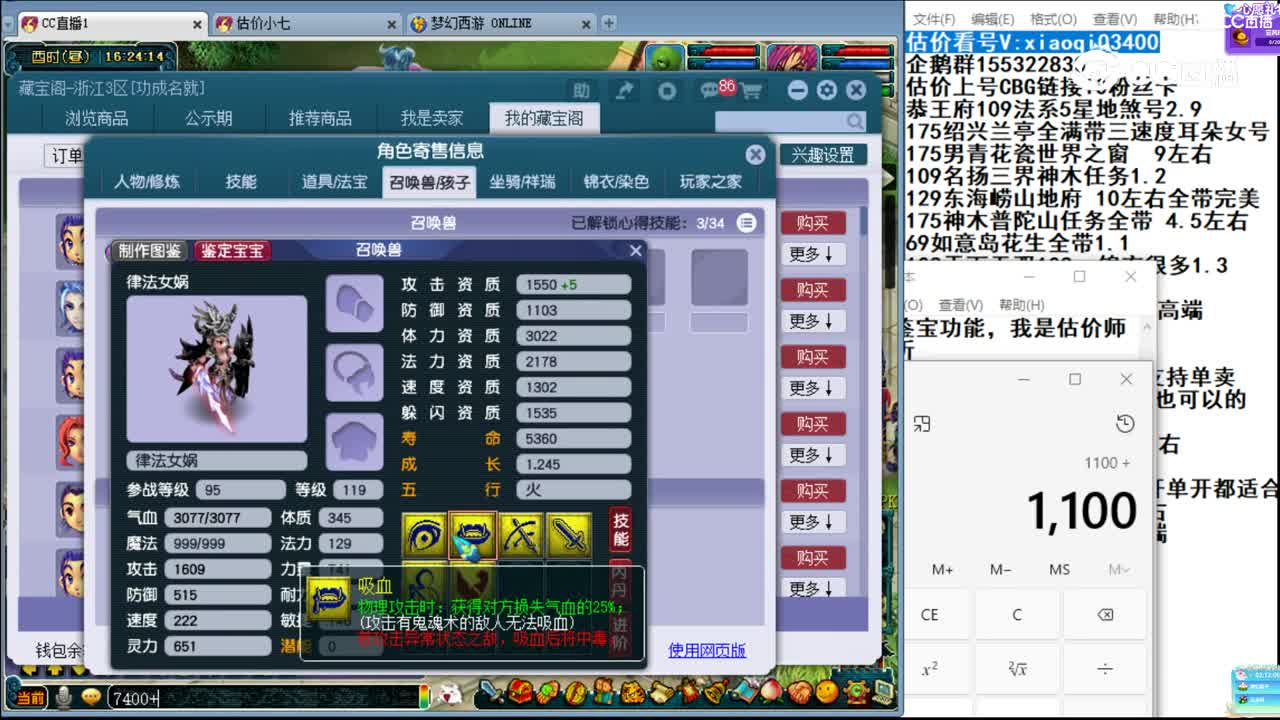Click the share arrow icon in 藏宝阁 header
Viewport: 1280px width, 720px height.
624,91
